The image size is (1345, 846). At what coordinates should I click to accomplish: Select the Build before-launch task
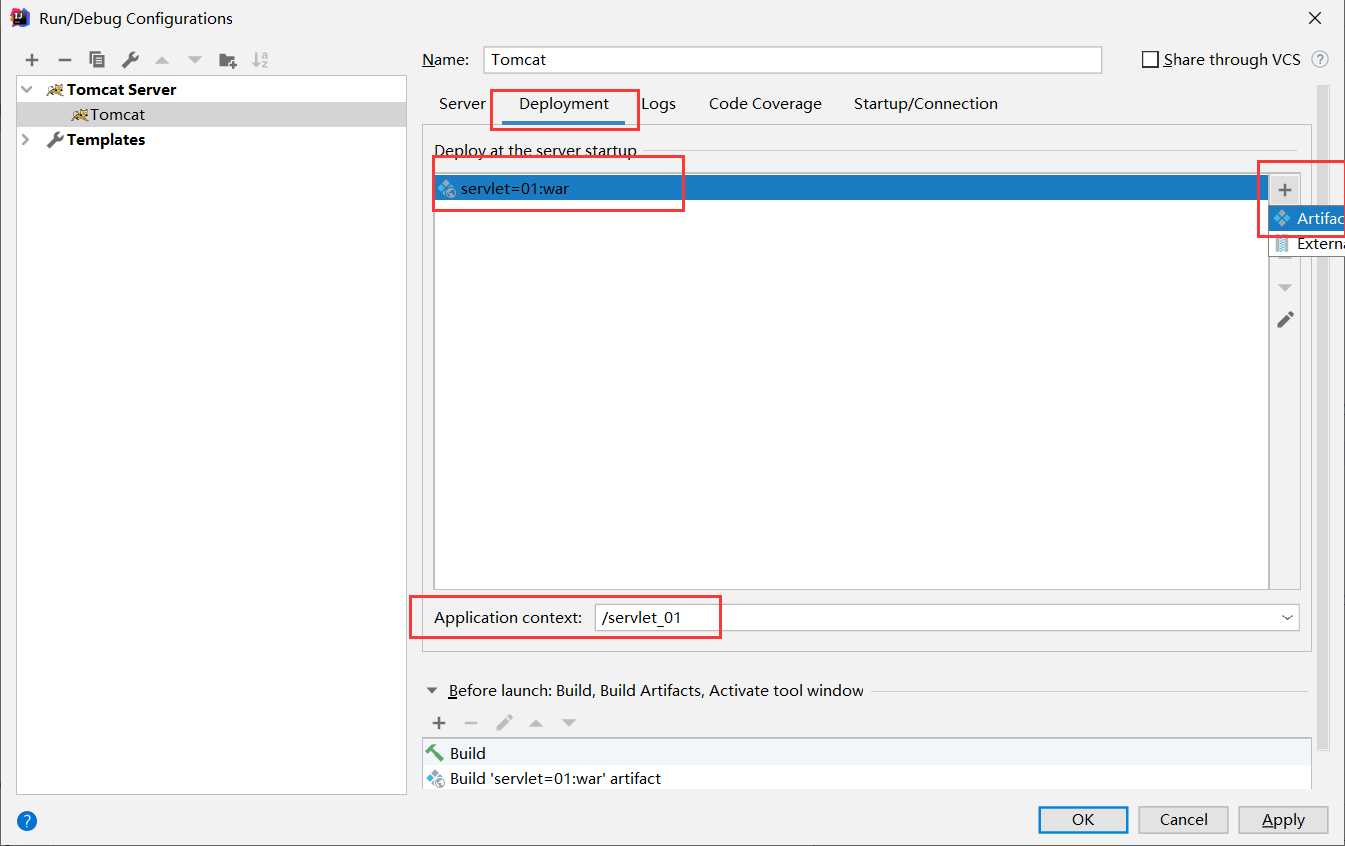point(866,753)
